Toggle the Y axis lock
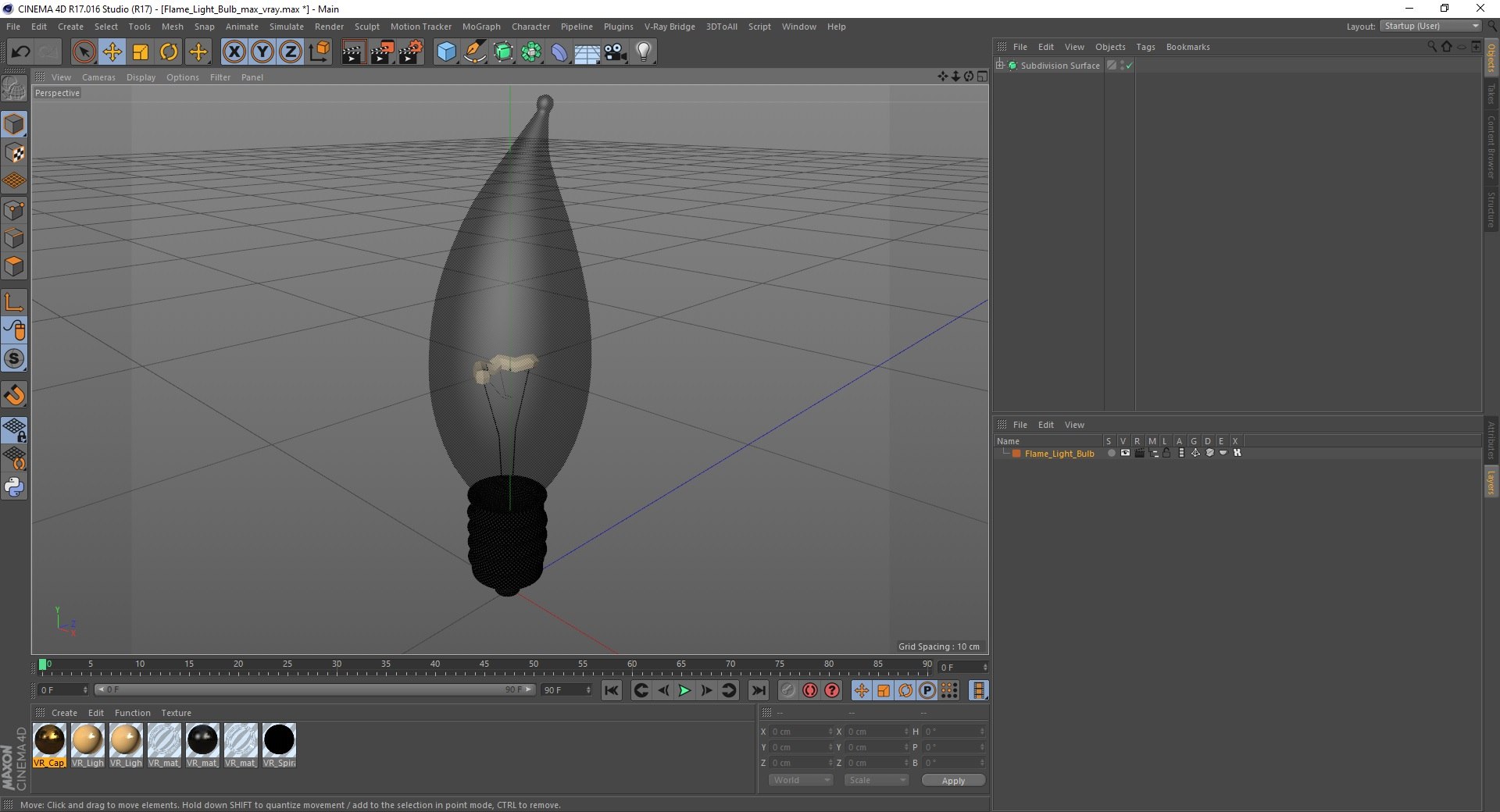1500x812 pixels. pos(262,52)
